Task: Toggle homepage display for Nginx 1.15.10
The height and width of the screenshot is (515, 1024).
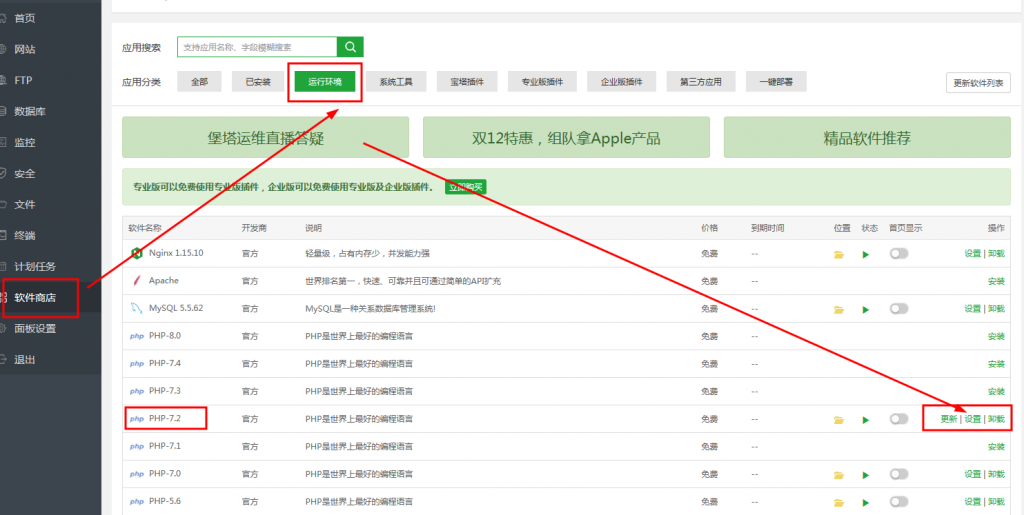Action: click(899, 253)
